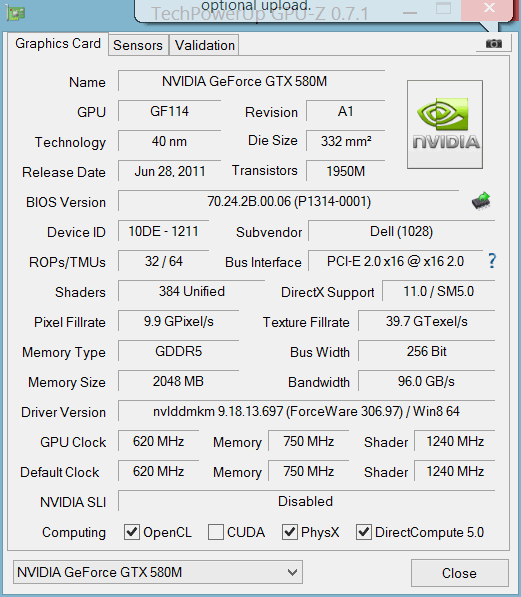Toggle the PhysX checkbox
This screenshot has height=597, width=521.
point(289,532)
